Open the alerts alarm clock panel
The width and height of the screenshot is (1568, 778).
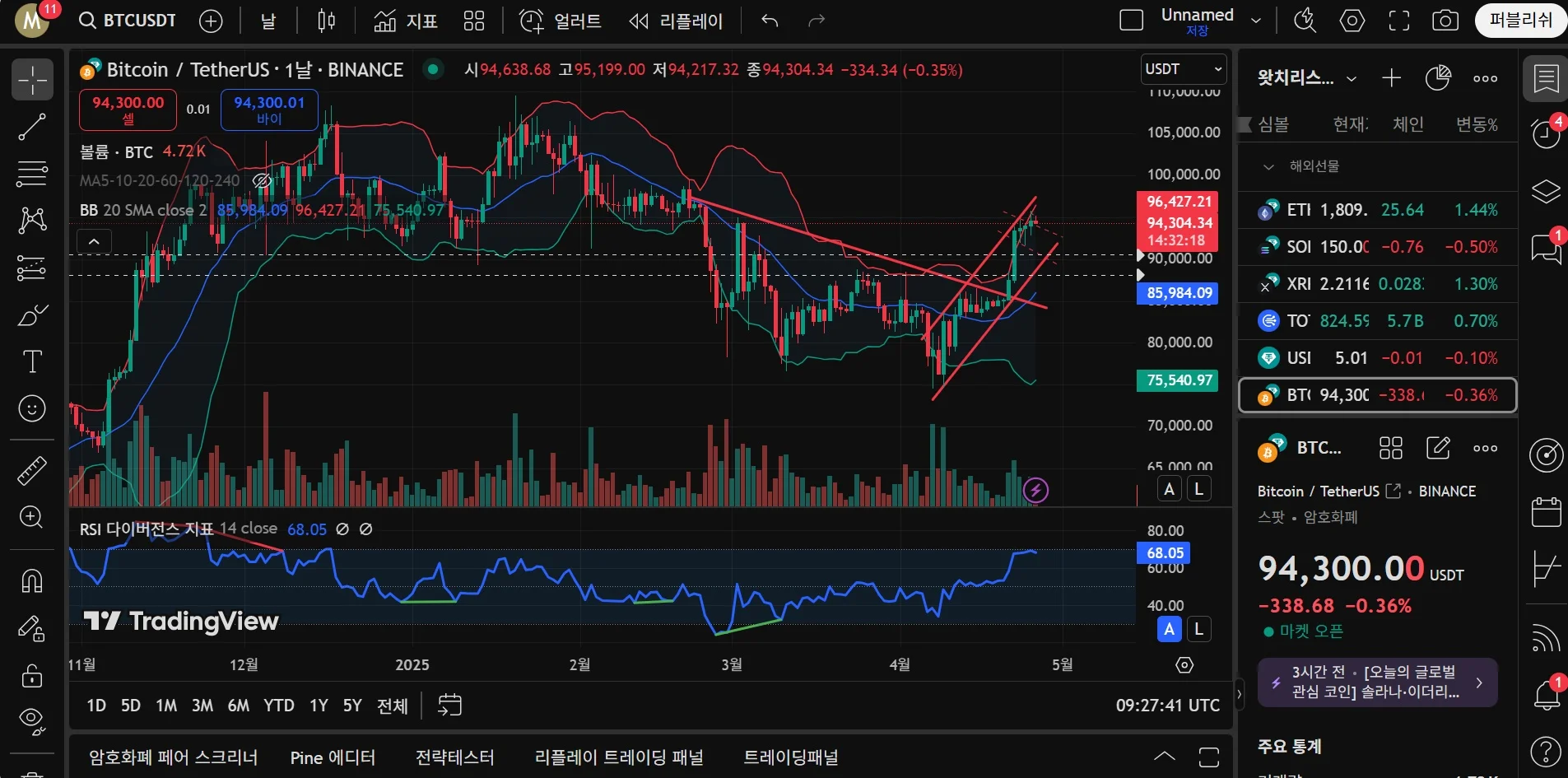(x=1546, y=133)
